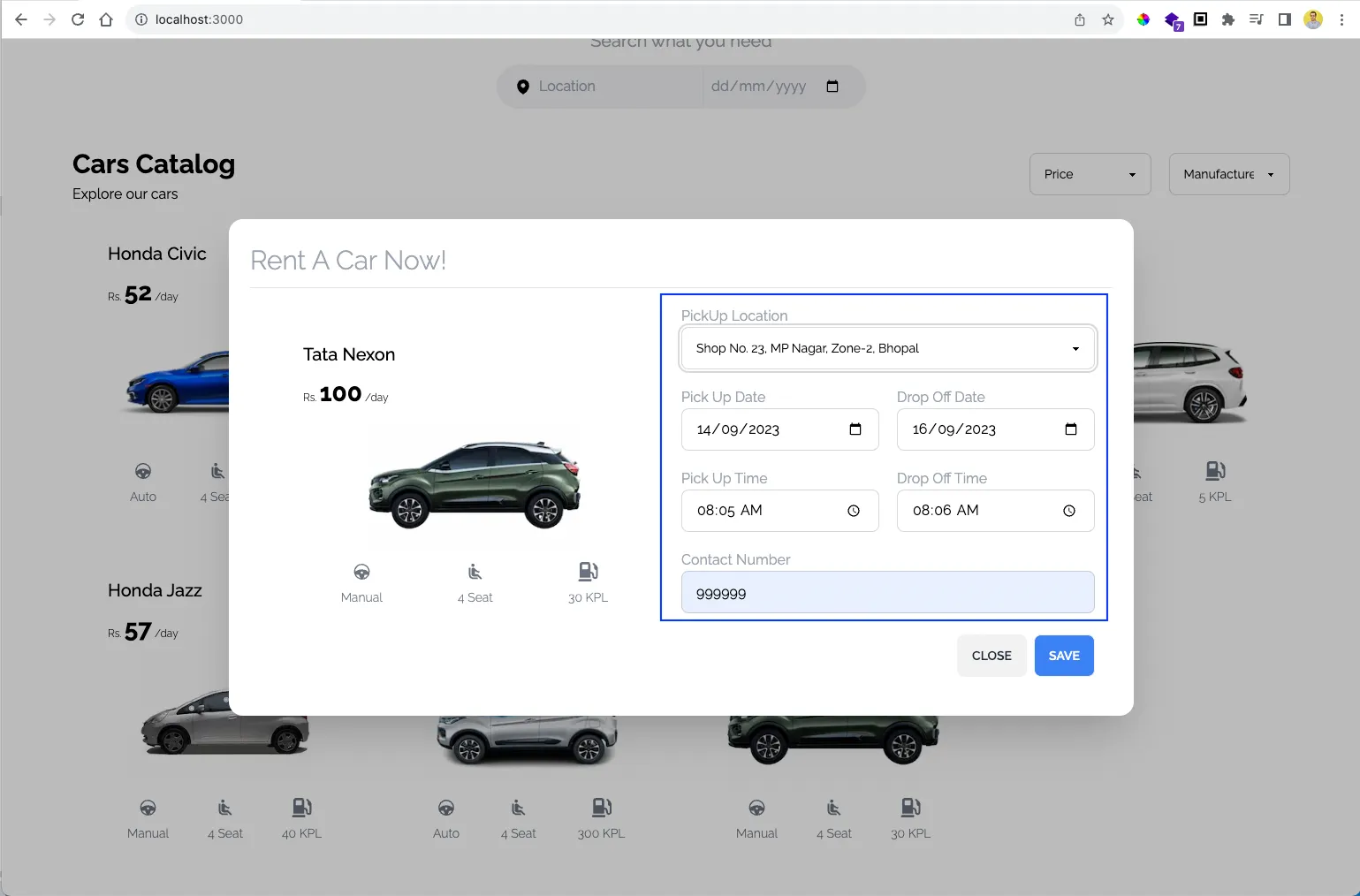
Task: Expand the PickUp Location dropdown
Action: [x=888, y=348]
